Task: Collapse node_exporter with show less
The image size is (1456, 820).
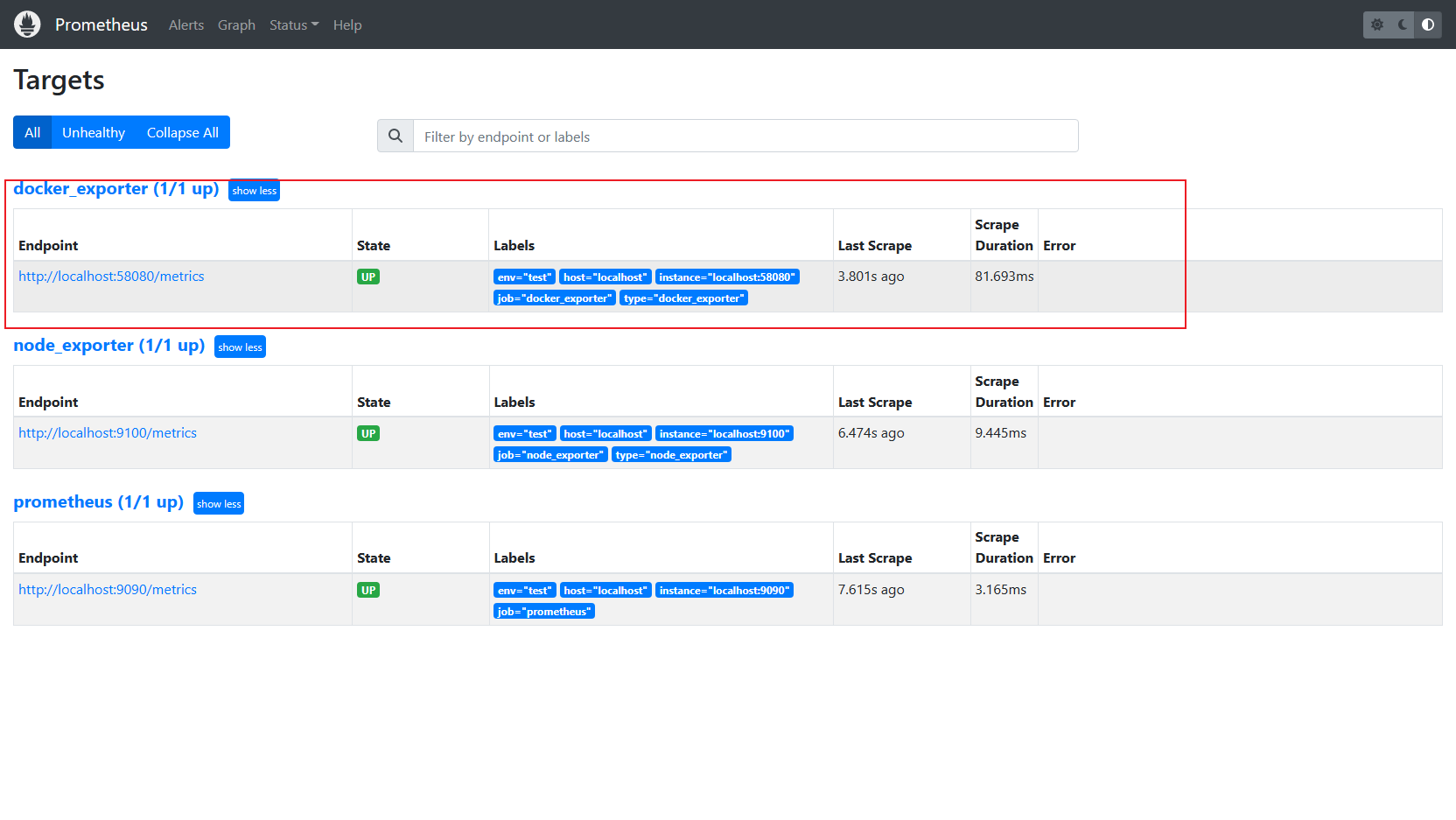Action: click(x=240, y=347)
